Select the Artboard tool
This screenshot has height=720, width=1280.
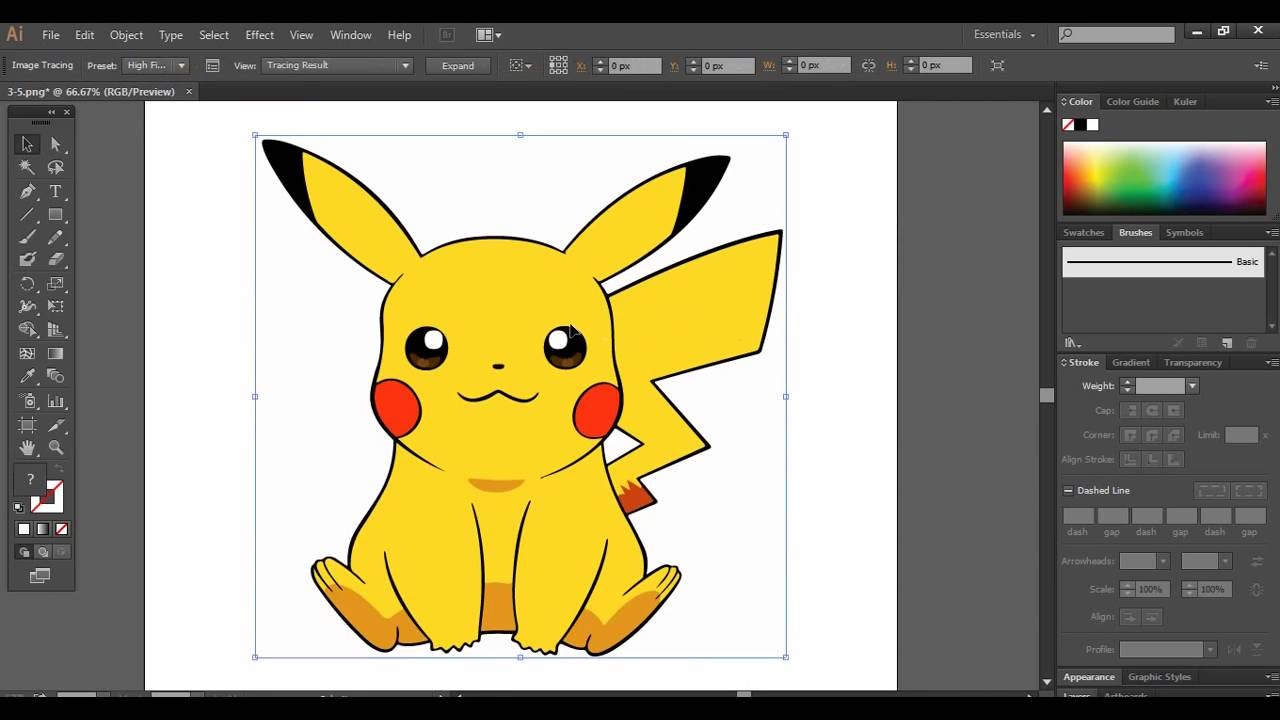coord(27,425)
